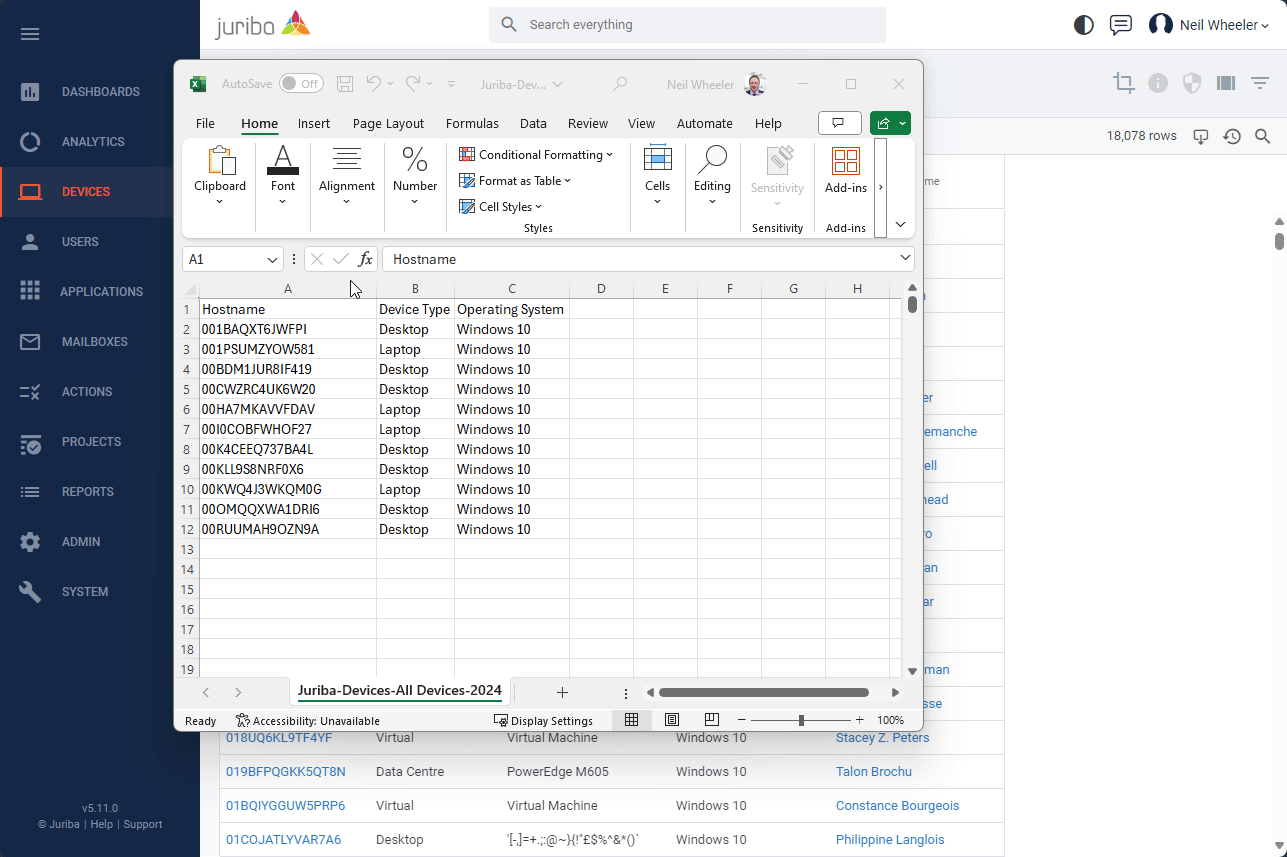The image size is (1287, 857).
Task: Click Juriba export download icon
Action: tap(1202, 136)
